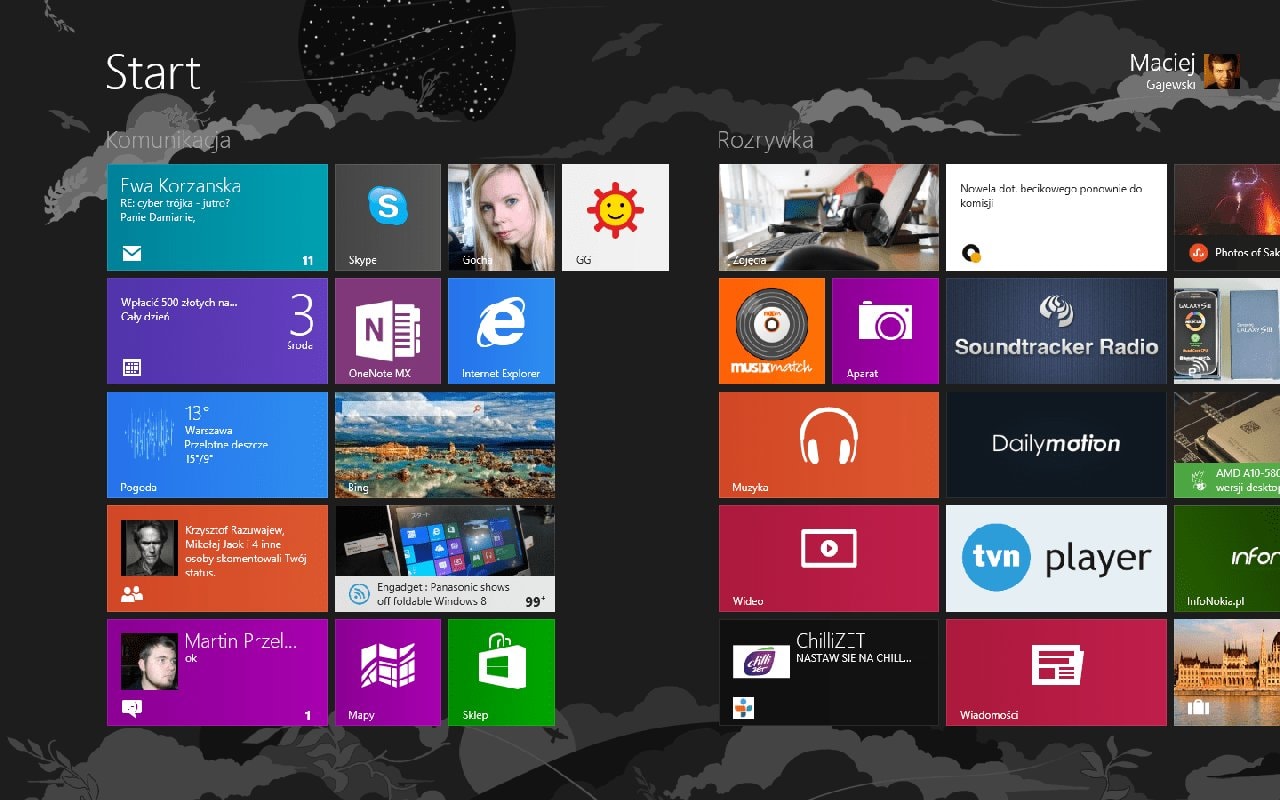Click the 99+ Engadget unread counter

click(x=535, y=602)
